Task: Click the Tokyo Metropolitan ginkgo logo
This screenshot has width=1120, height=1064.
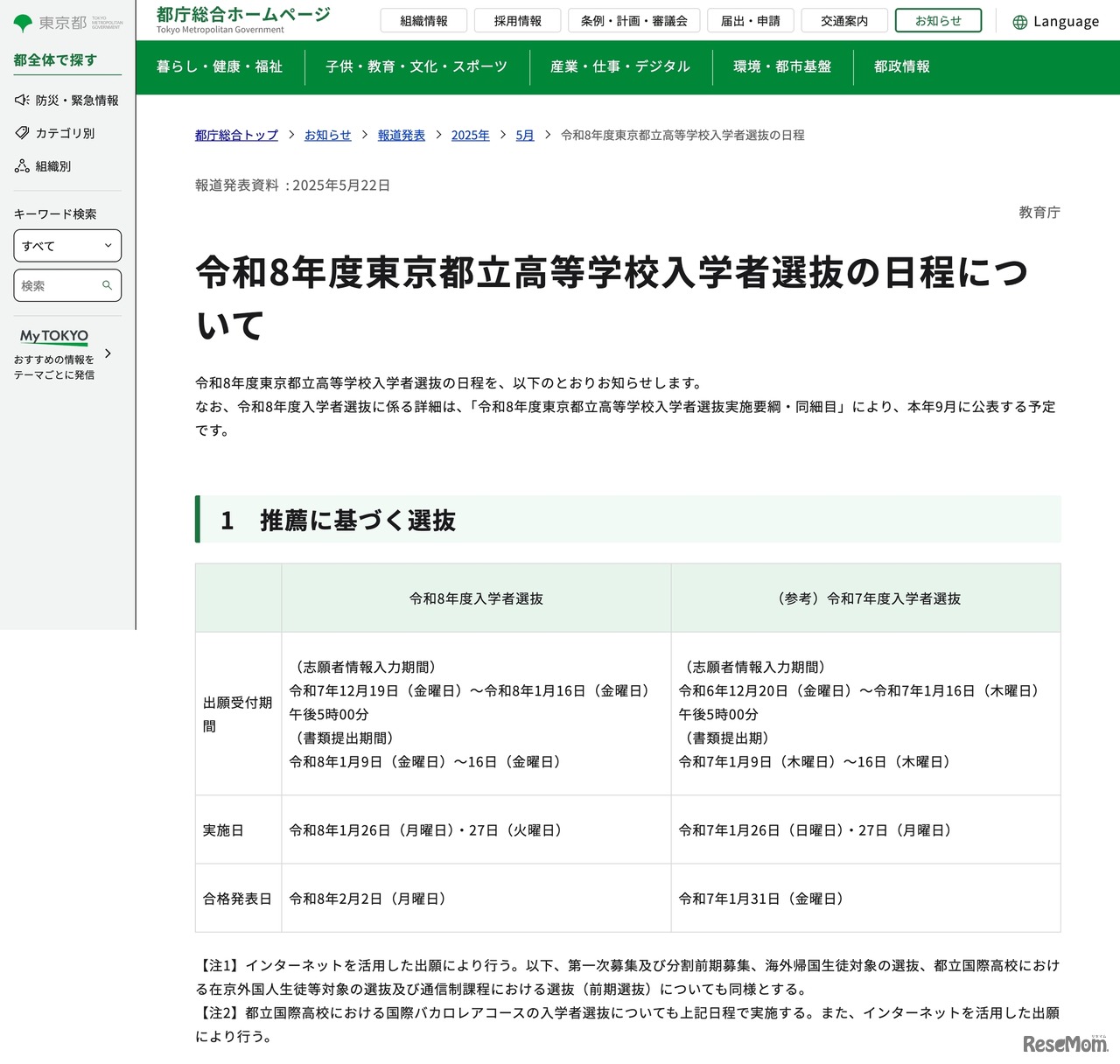Action: [x=24, y=23]
